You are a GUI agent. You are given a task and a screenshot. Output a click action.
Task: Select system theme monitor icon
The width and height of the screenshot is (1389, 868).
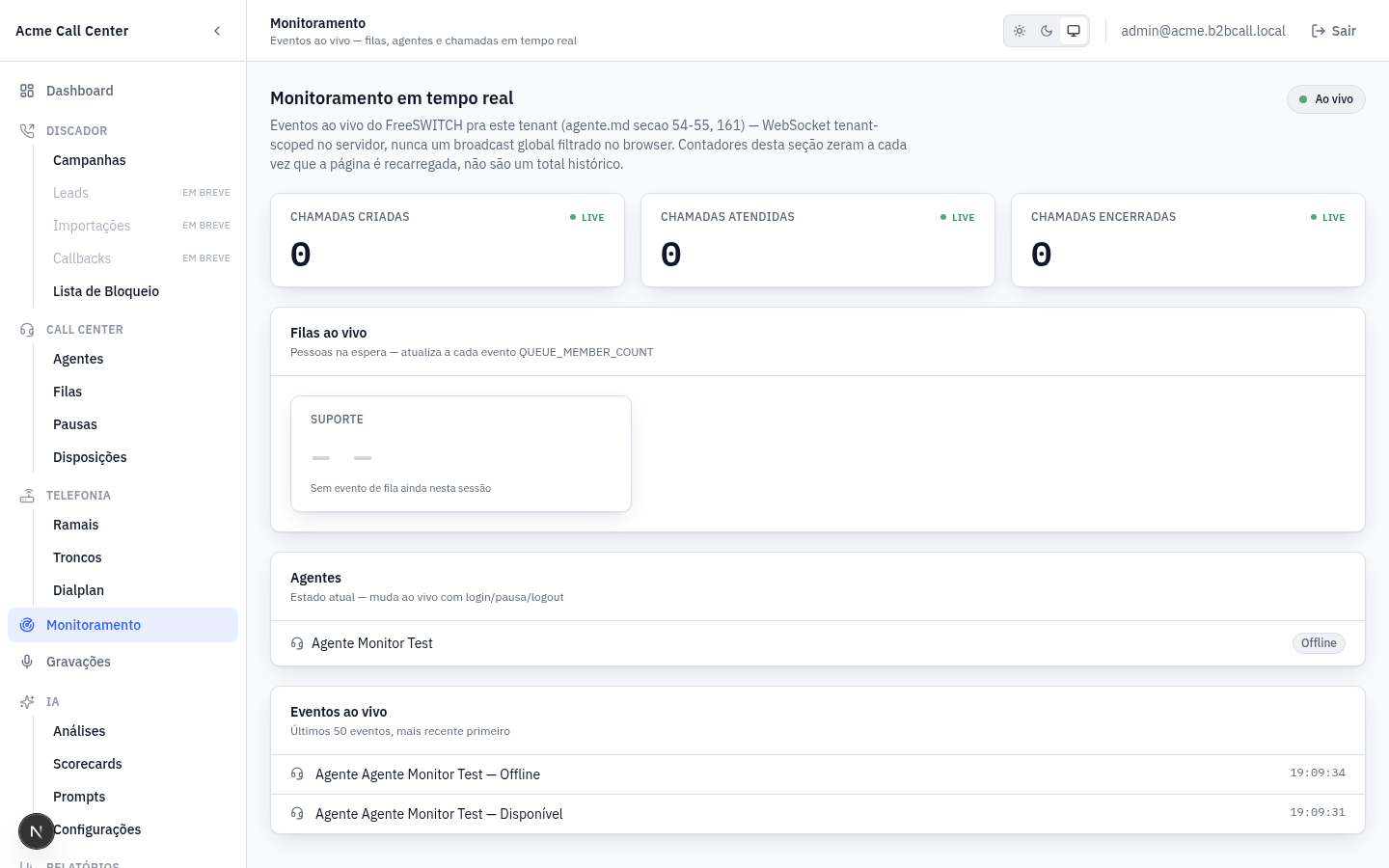coord(1074,31)
